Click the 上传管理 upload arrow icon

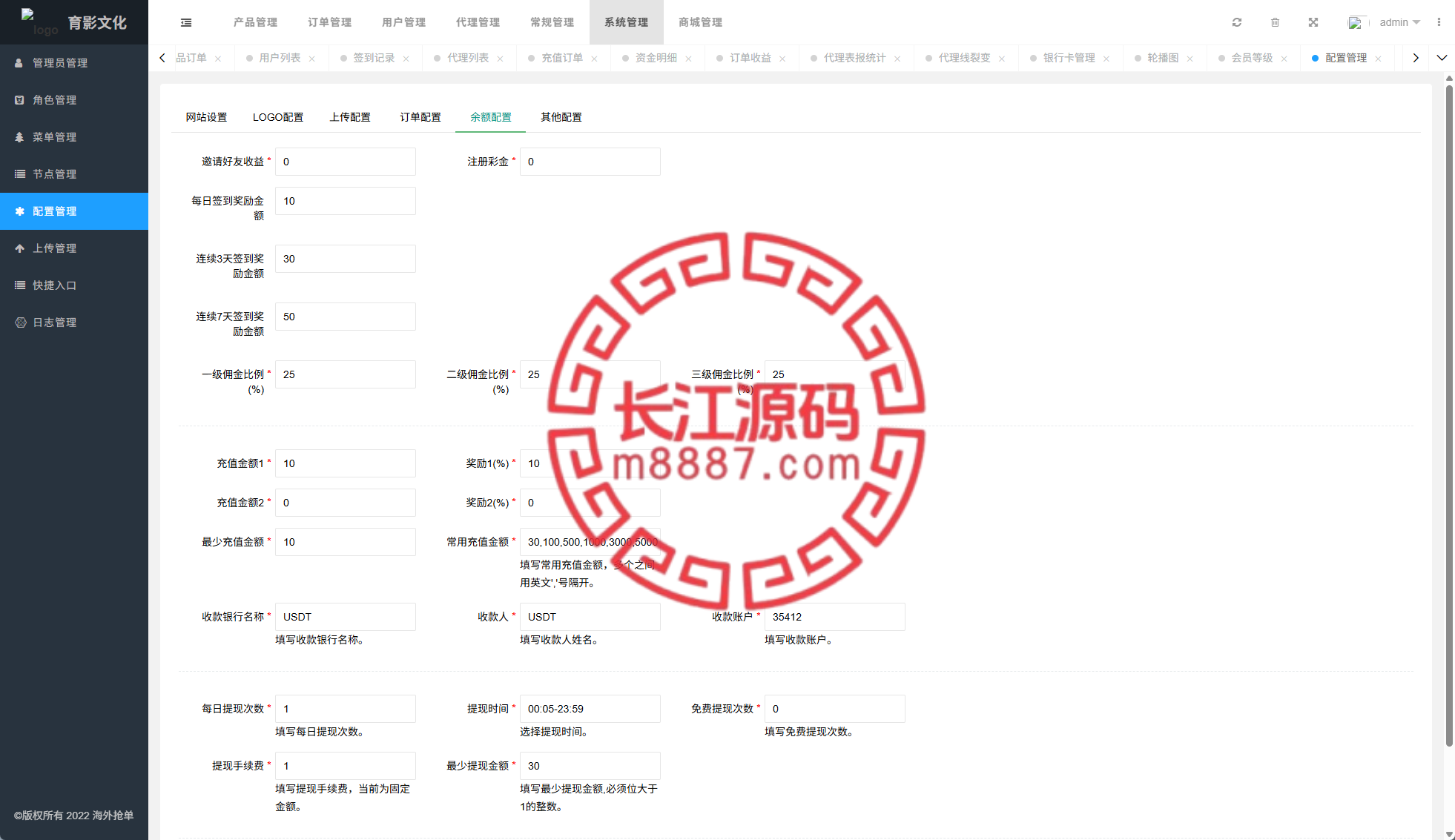[x=19, y=248]
